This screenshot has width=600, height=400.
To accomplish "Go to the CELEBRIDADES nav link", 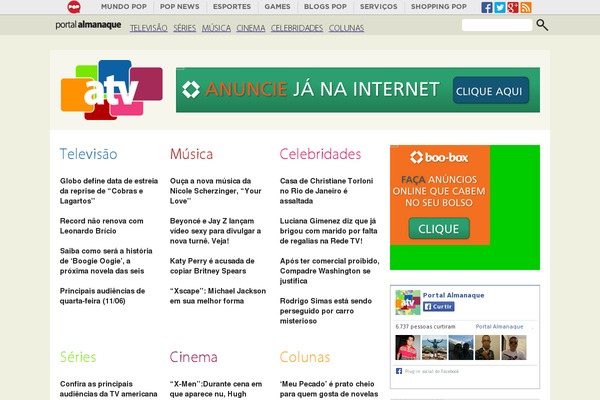I will pyautogui.click(x=297, y=28).
